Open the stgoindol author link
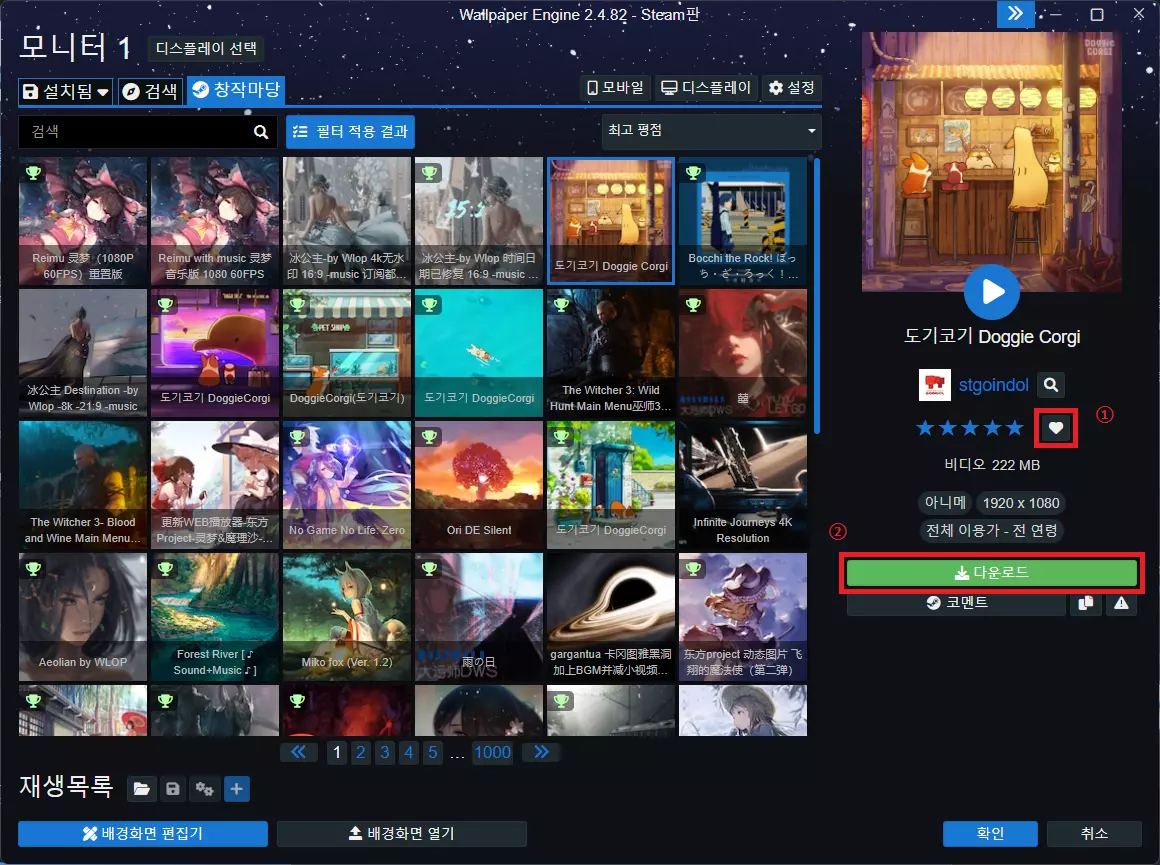1160x865 pixels. tap(994, 385)
